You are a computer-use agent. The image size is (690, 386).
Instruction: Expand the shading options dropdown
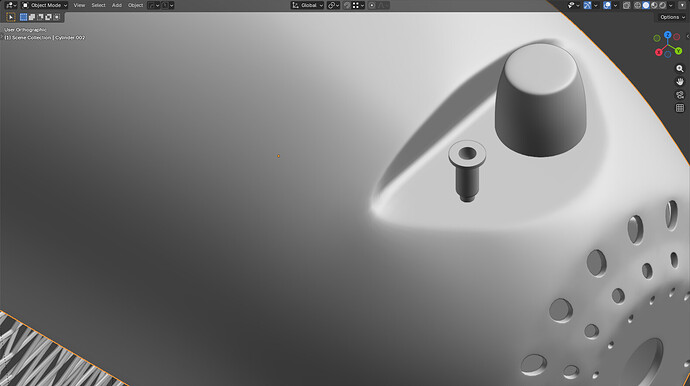(x=671, y=5)
